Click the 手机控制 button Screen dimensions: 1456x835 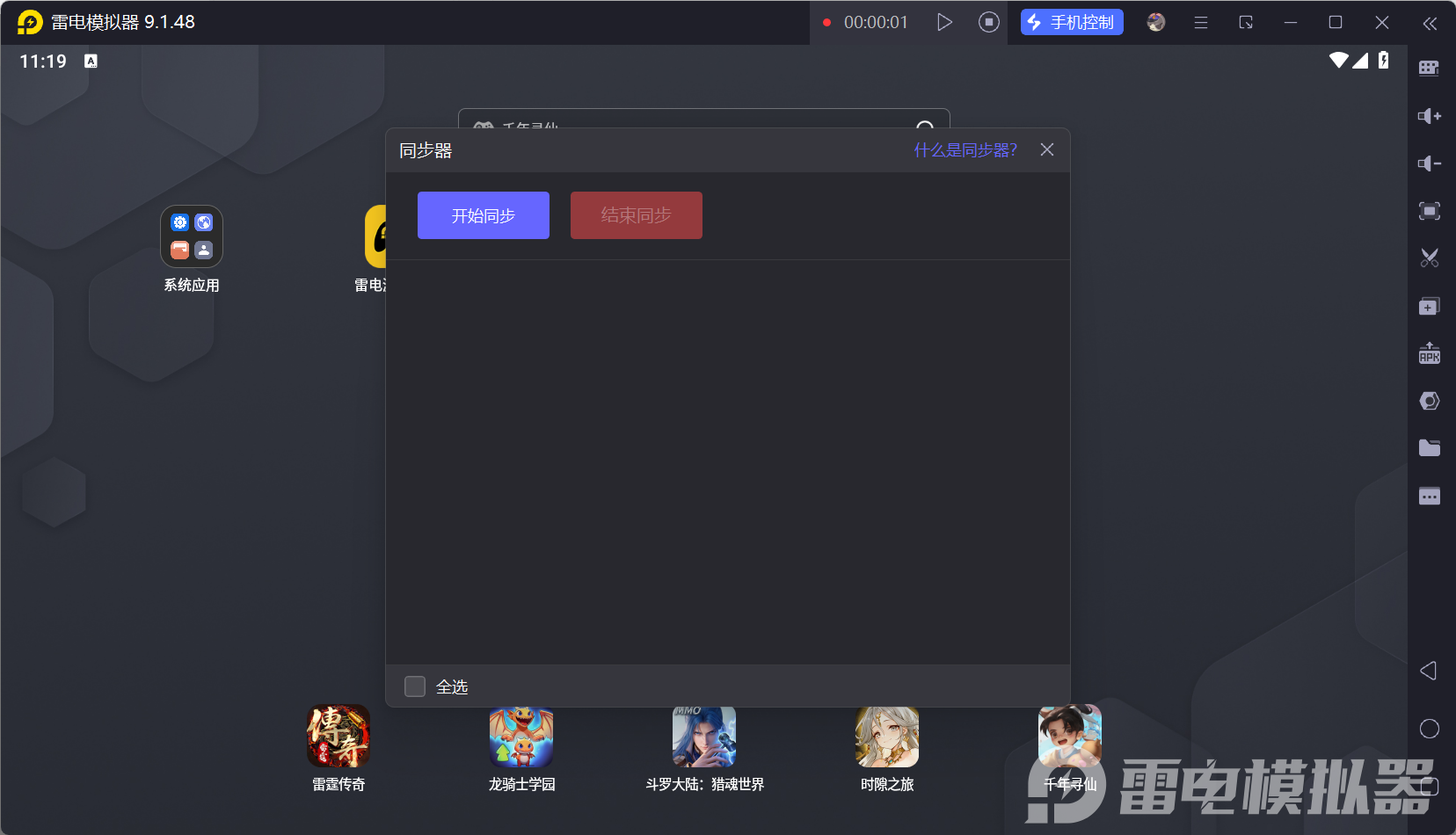pyautogui.click(x=1072, y=22)
